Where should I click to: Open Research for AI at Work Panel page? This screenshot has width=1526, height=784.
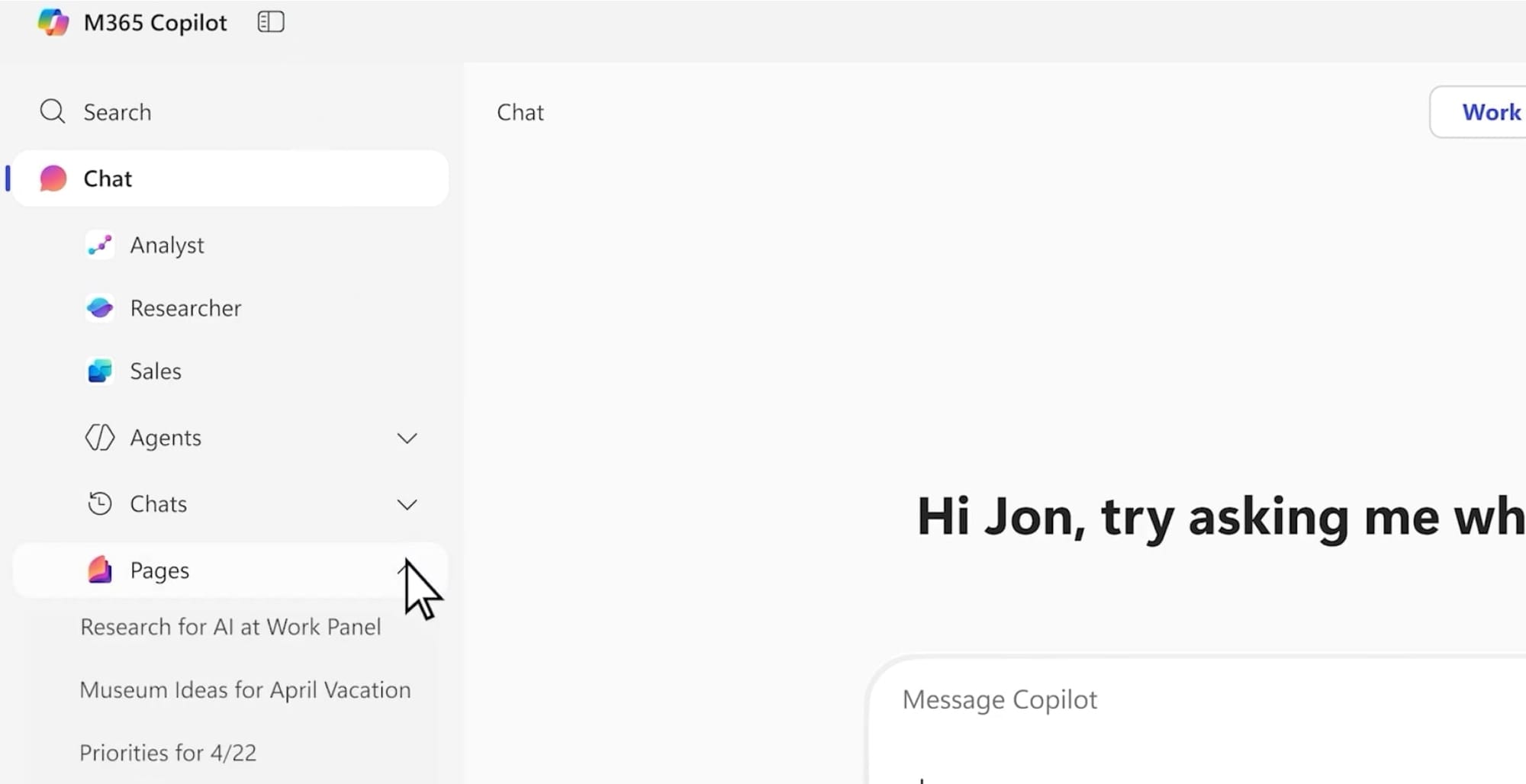pyautogui.click(x=230, y=627)
